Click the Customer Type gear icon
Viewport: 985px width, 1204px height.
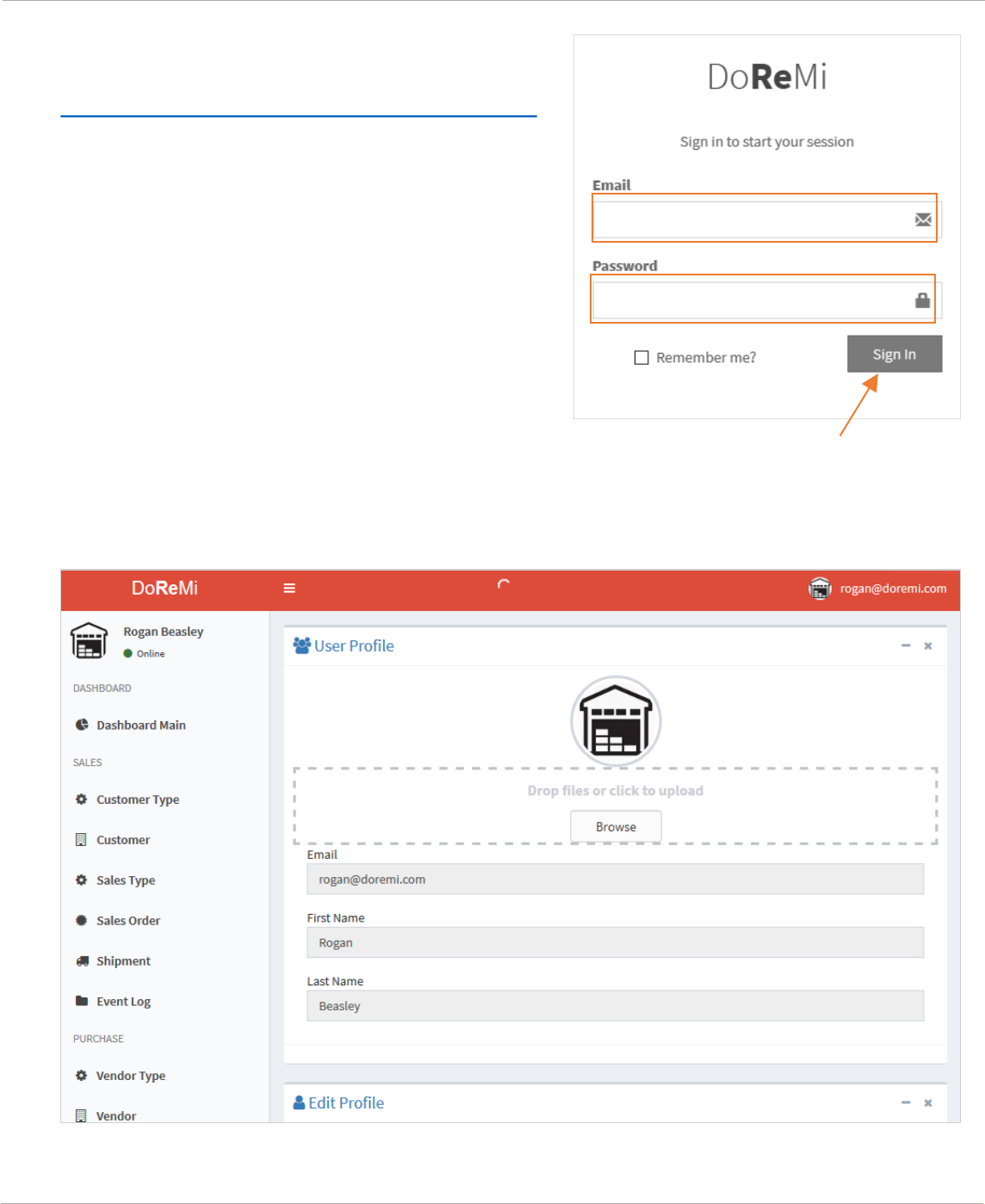tap(81, 799)
